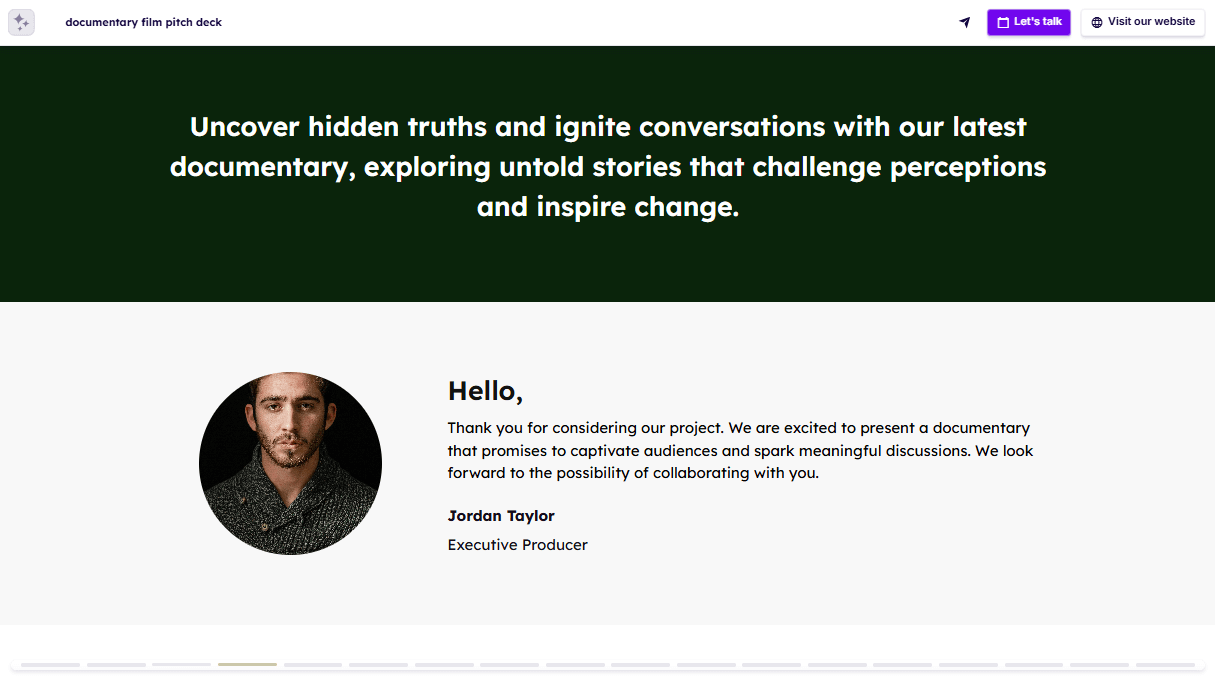The image size is (1215, 677).
Task: Click the paper-plane share icon
Action: point(964,22)
